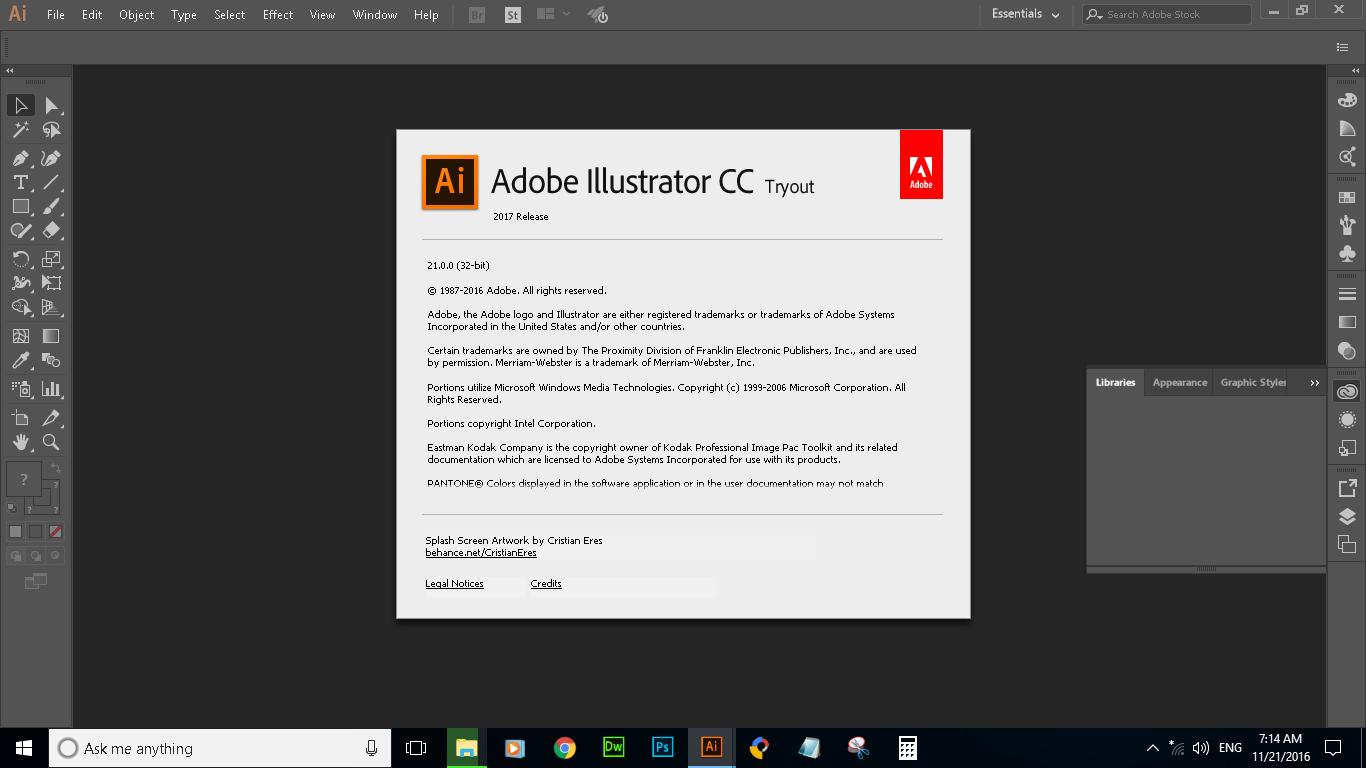
Task: Pick the Paintbrush tool
Action: click(x=51, y=206)
